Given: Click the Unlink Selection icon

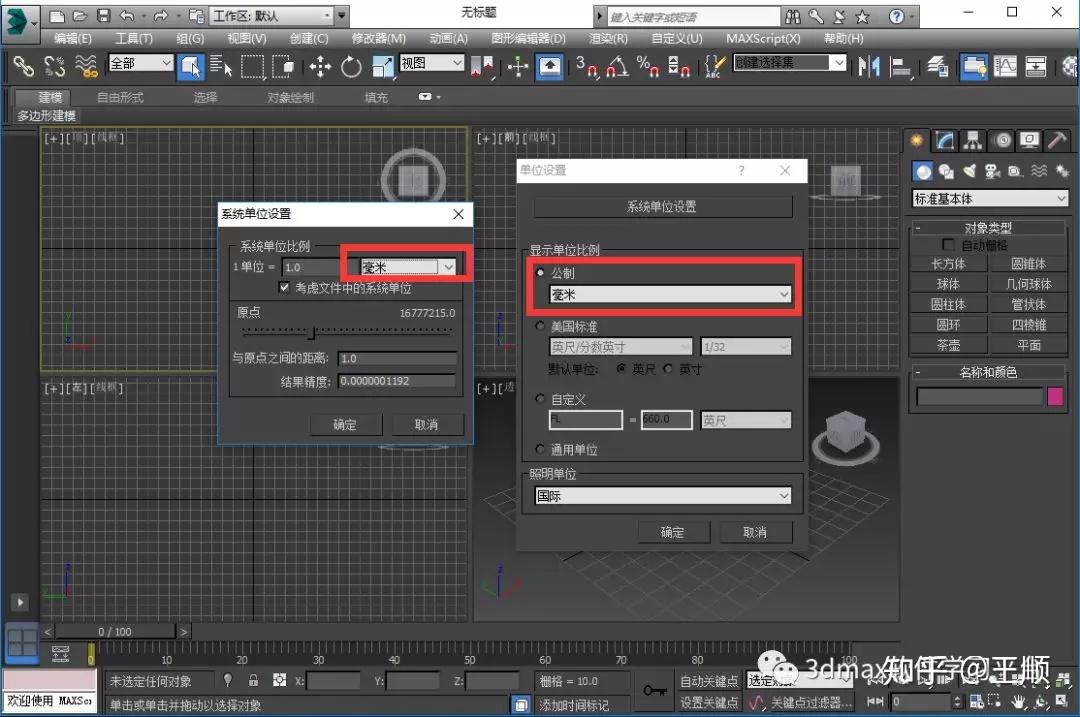Looking at the screenshot, I should coord(54,67).
